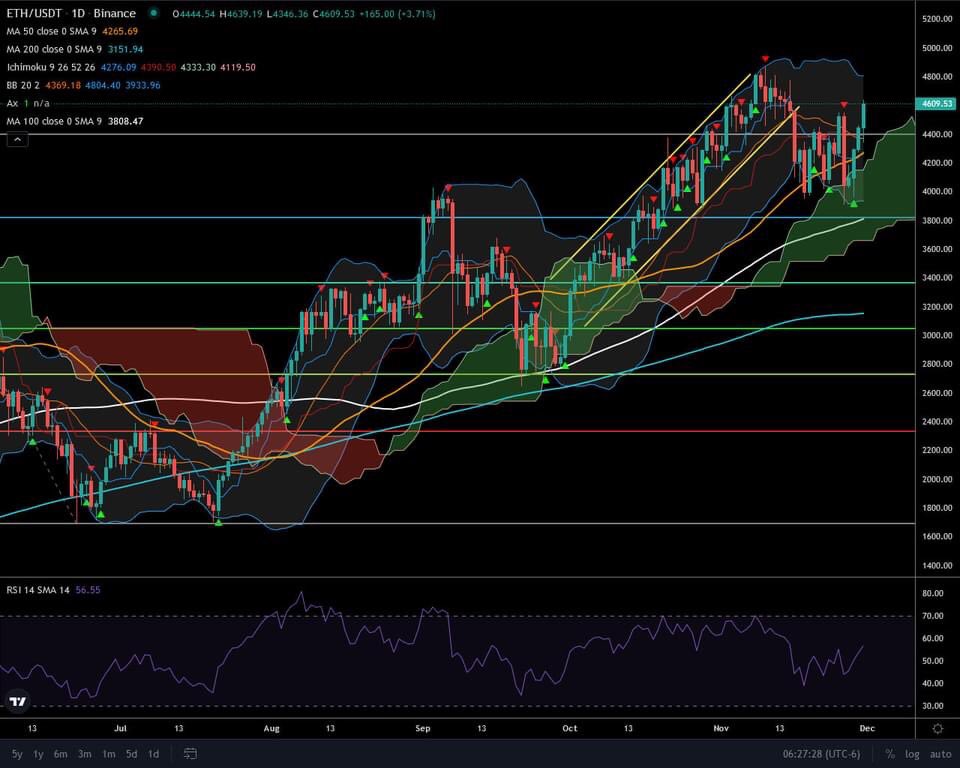This screenshot has width=960, height=768.
Task: Toggle percent scale with the % button
Action: (x=890, y=754)
